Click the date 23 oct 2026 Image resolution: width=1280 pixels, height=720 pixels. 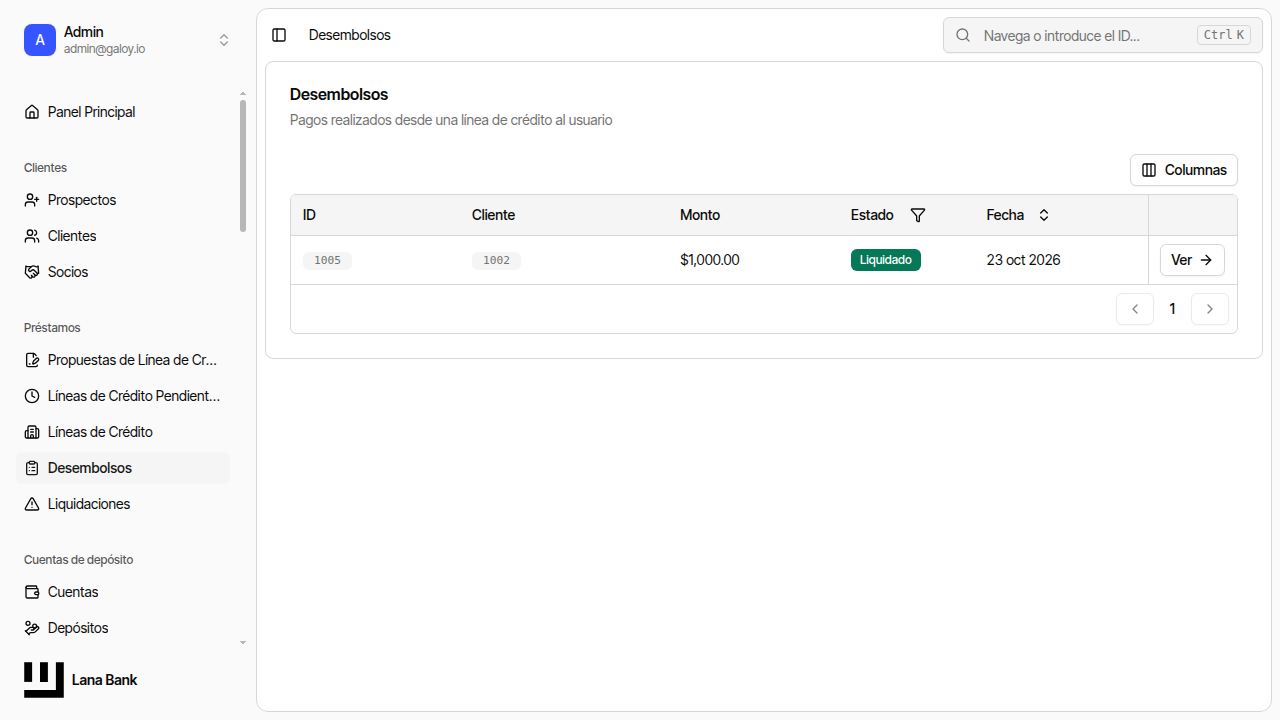[x=1023, y=260]
